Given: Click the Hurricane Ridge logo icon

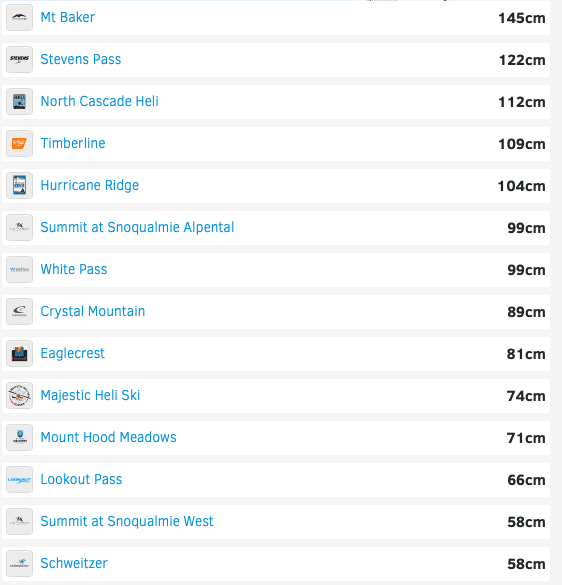Looking at the screenshot, I should [19, 185].
